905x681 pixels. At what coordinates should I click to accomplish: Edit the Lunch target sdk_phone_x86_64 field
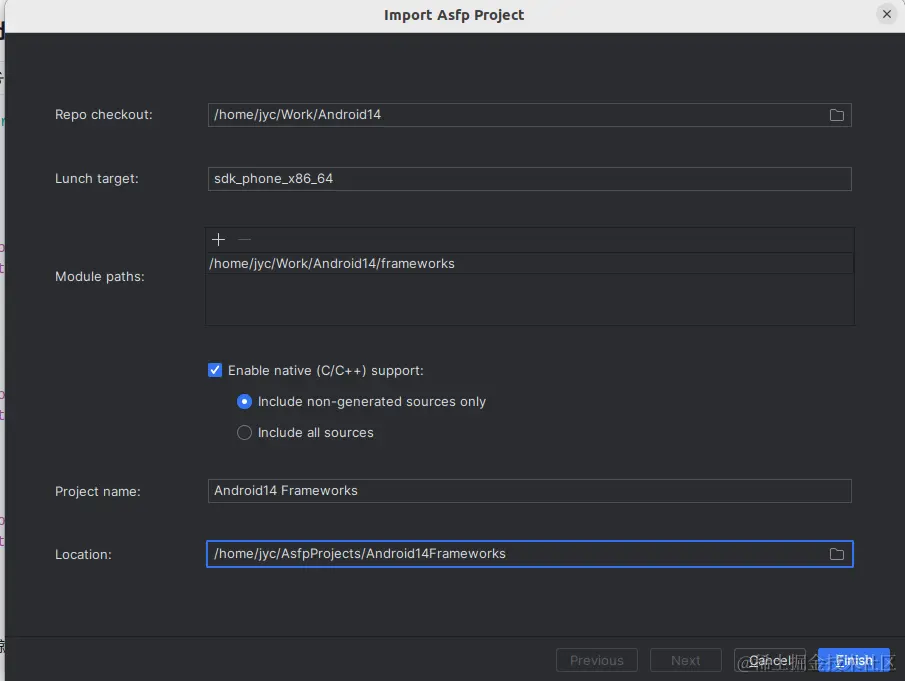click(500, 179)
